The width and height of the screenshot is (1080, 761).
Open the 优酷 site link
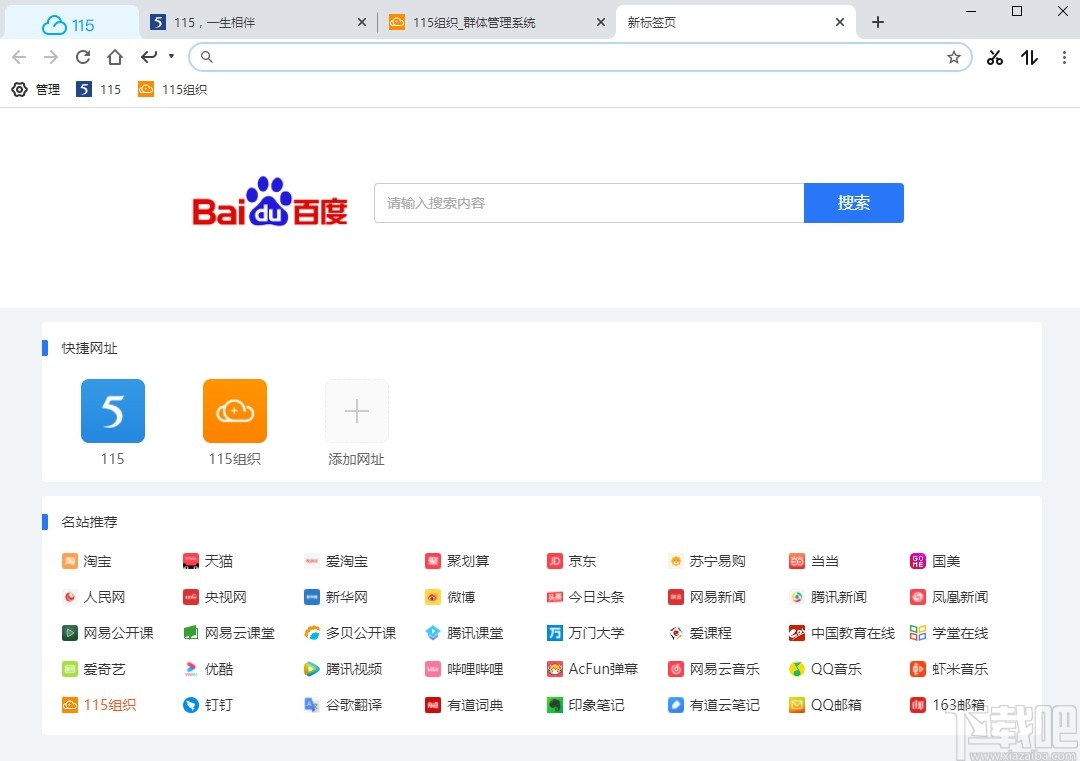click(208, 669)
